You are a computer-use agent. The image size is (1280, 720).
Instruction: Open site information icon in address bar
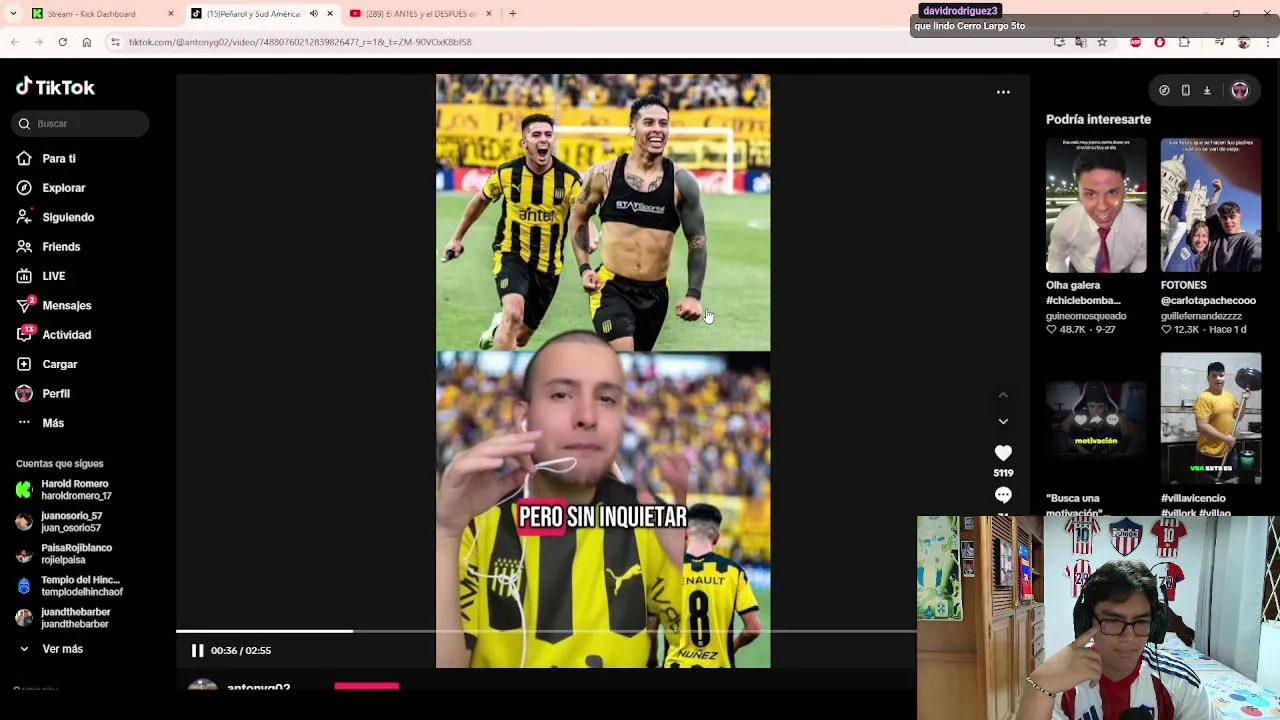tap(115, 42)
